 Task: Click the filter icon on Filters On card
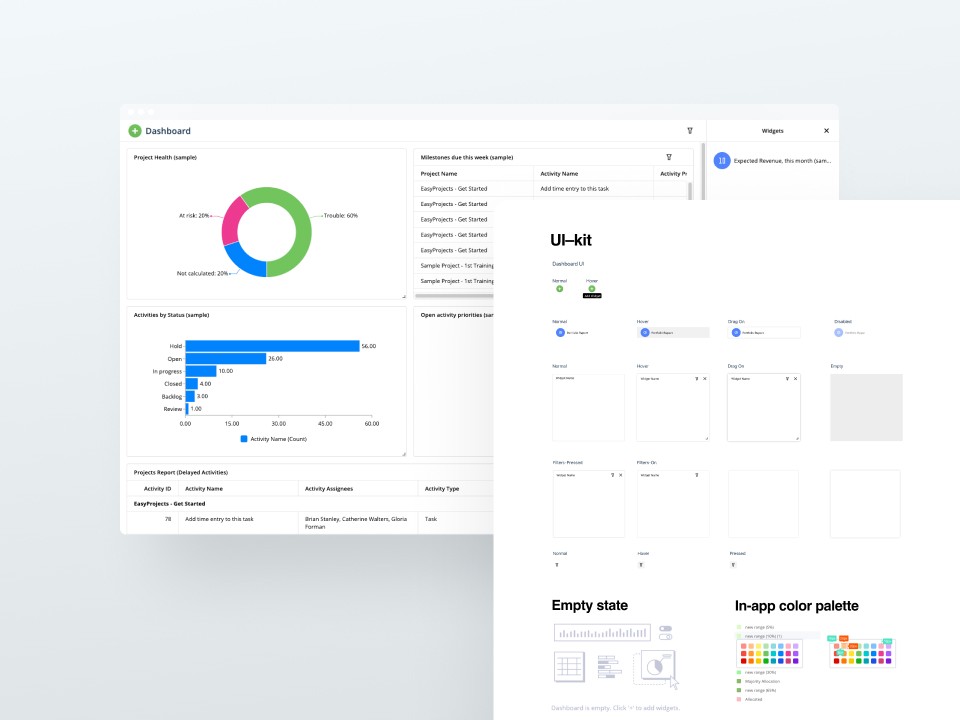(697, 475)
